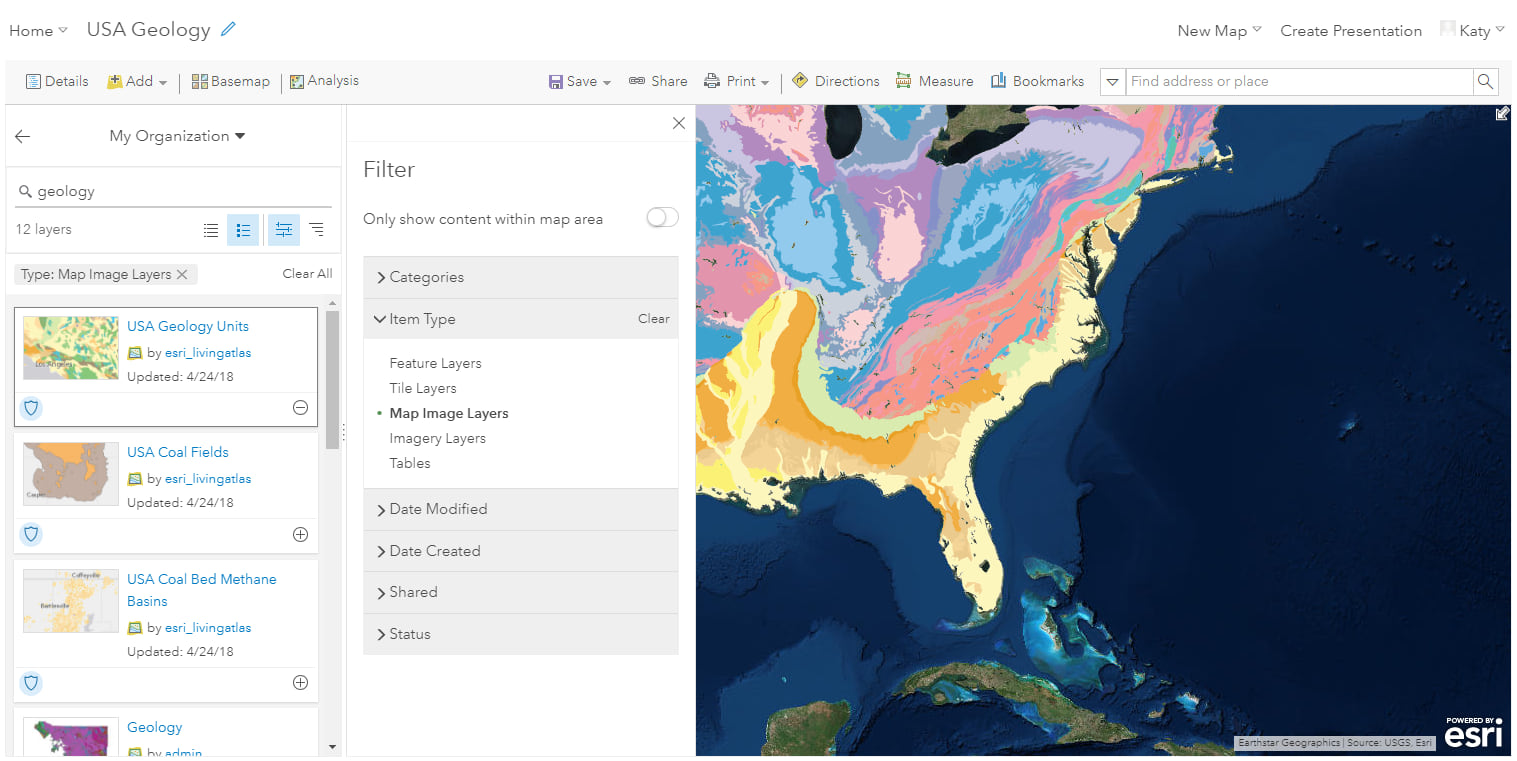Open the map Details panel
This screenshot has width=1517, height=761.
click(56, 81)
